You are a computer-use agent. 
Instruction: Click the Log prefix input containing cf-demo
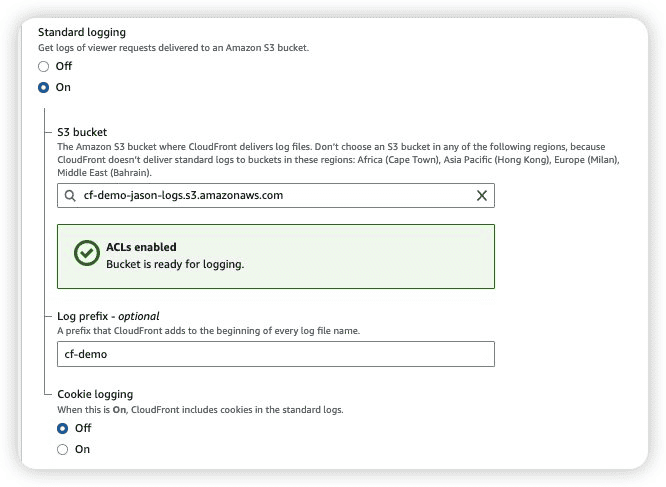coord(276,354)
